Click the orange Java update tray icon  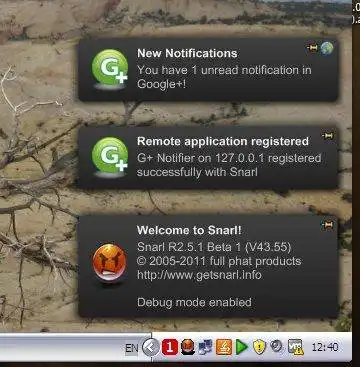[x=224, y=347]
